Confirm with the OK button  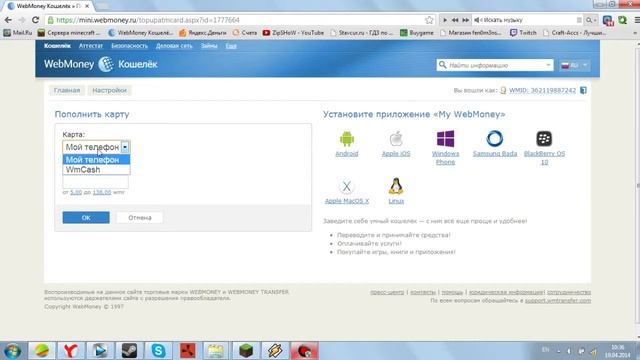tap(86, 218)
